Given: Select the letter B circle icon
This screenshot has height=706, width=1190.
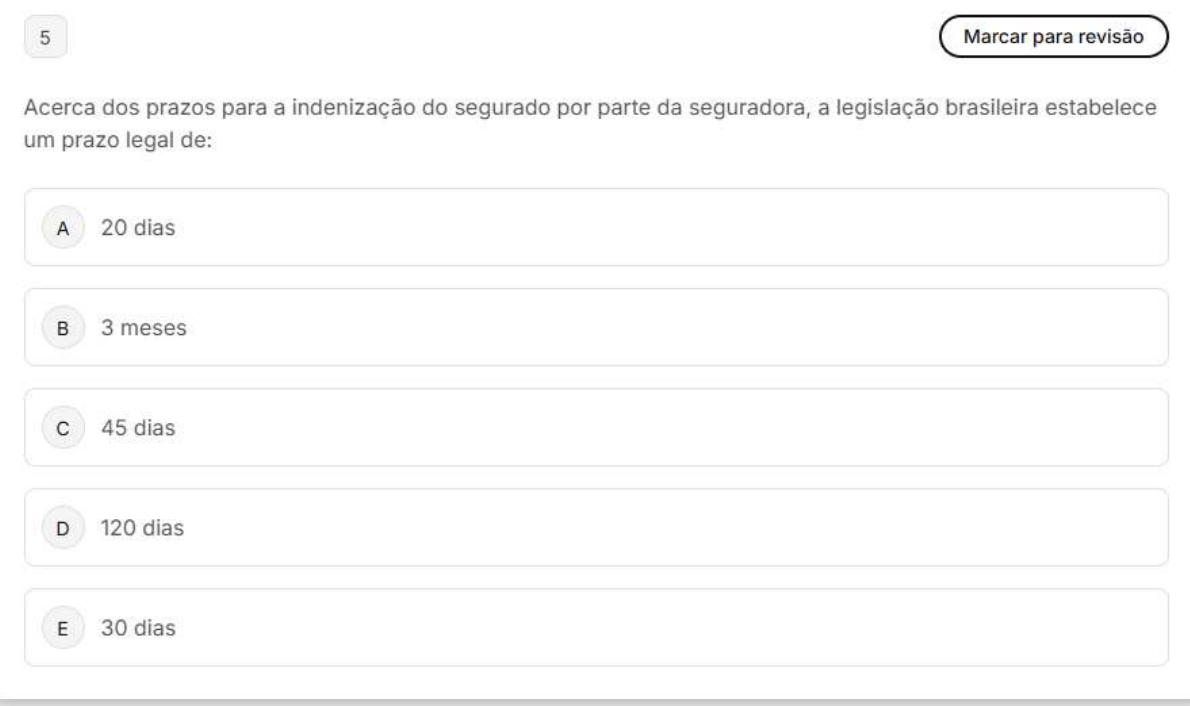Looking at the screenshot, I should point(64,328).
